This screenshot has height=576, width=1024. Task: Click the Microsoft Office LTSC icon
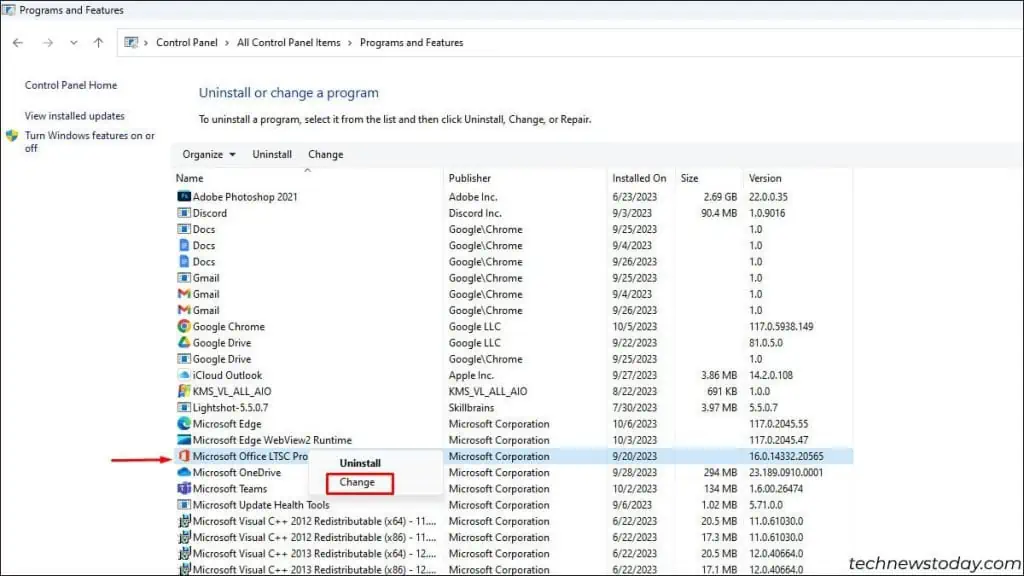[x=184, y=456]
